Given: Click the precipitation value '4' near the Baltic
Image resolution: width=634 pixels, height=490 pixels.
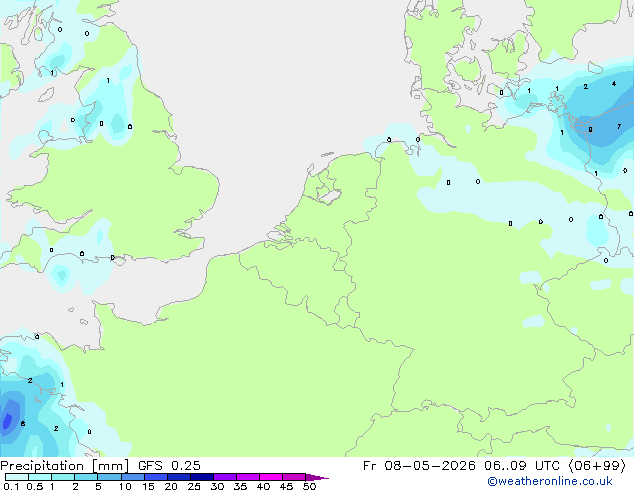Looking at the screenshot, I should click(x=614, y=84).
